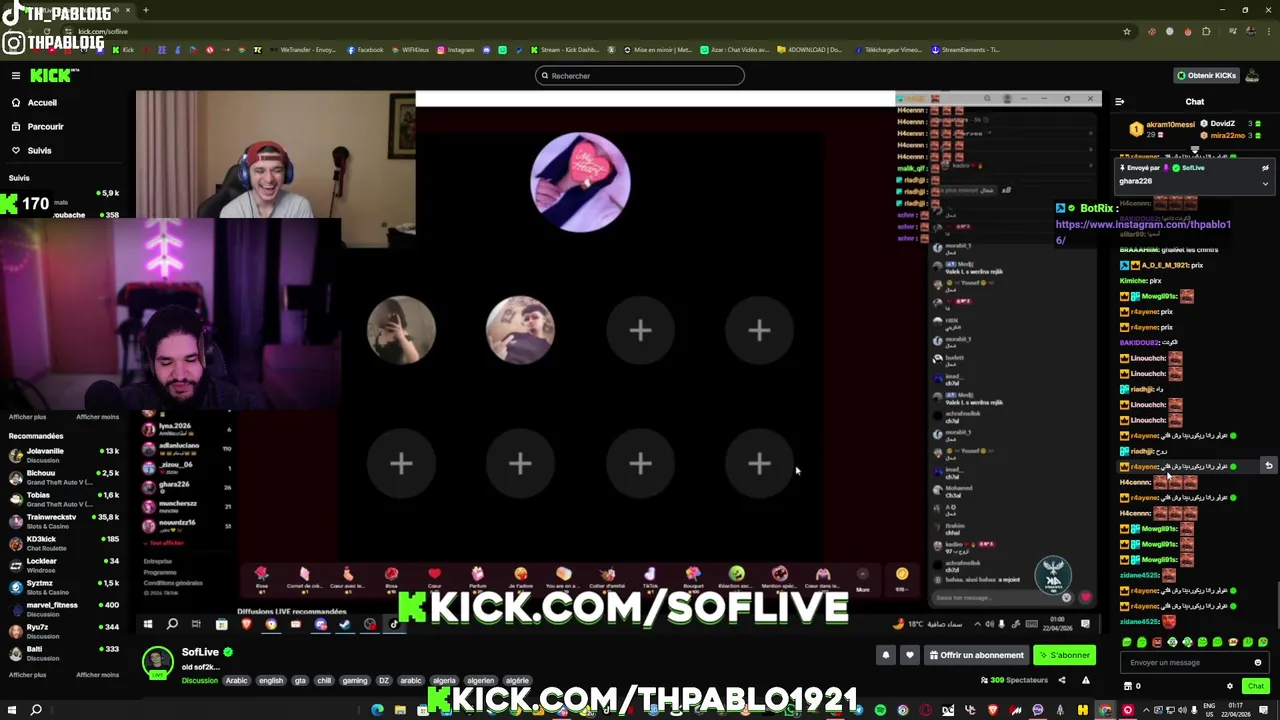This screenshot has height=720, width=1280.
Task: Click the follow heart button
Action: tap(909, 655)
